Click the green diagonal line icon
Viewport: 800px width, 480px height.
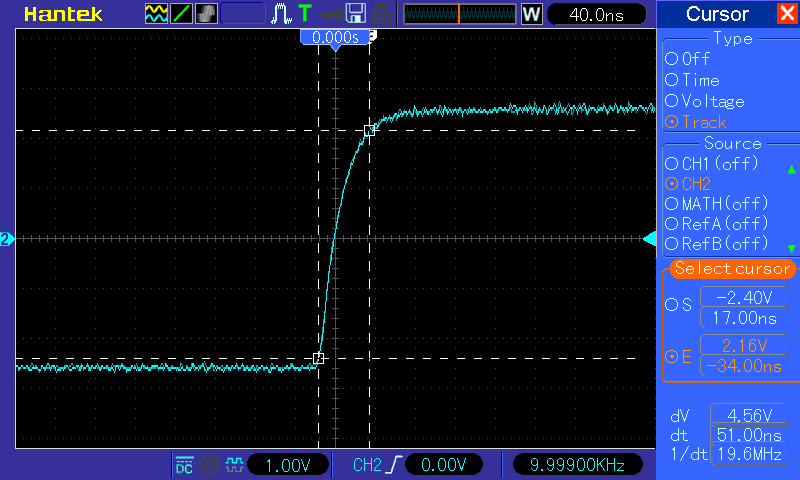181,14
